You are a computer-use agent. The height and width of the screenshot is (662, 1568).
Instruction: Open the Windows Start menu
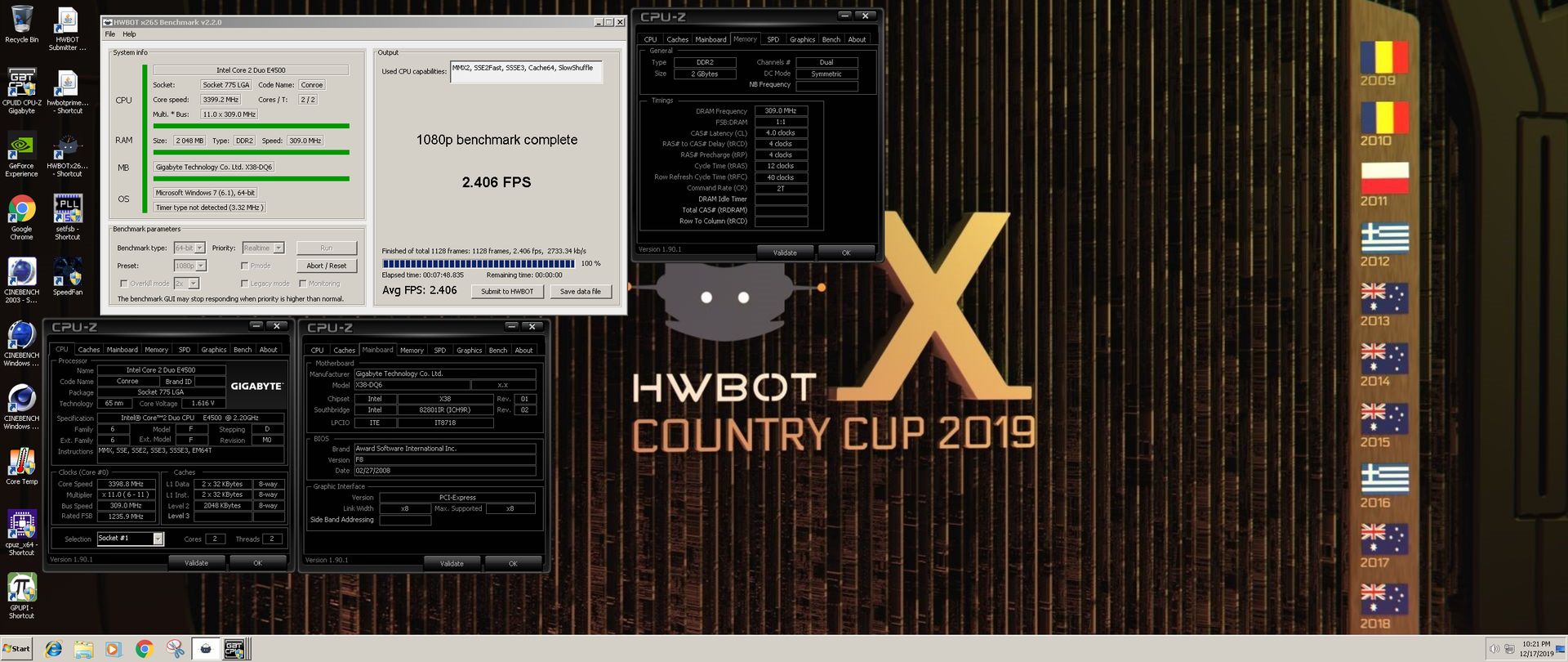(x=16, y=649)
